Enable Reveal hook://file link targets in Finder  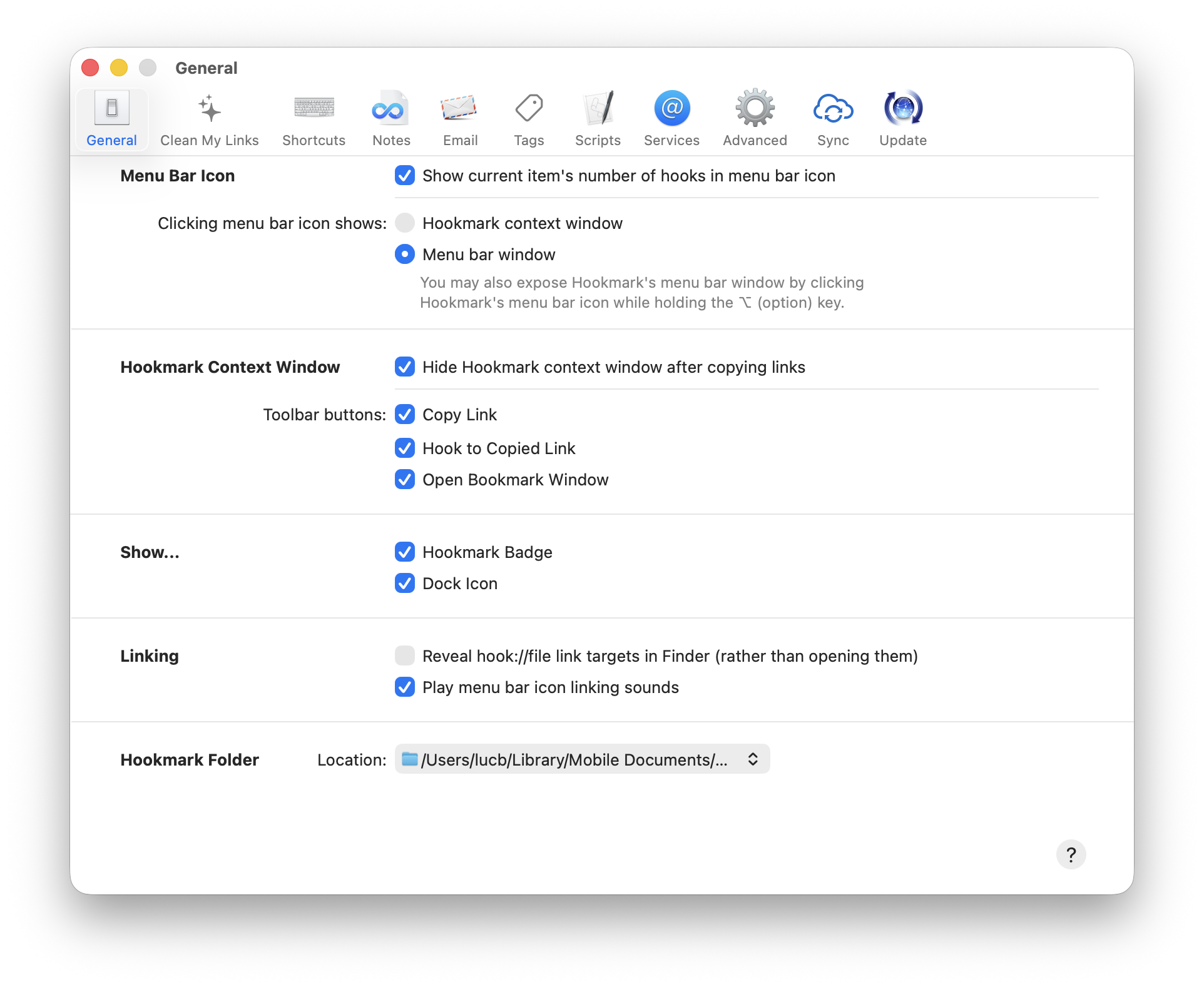tap(405, 655)
